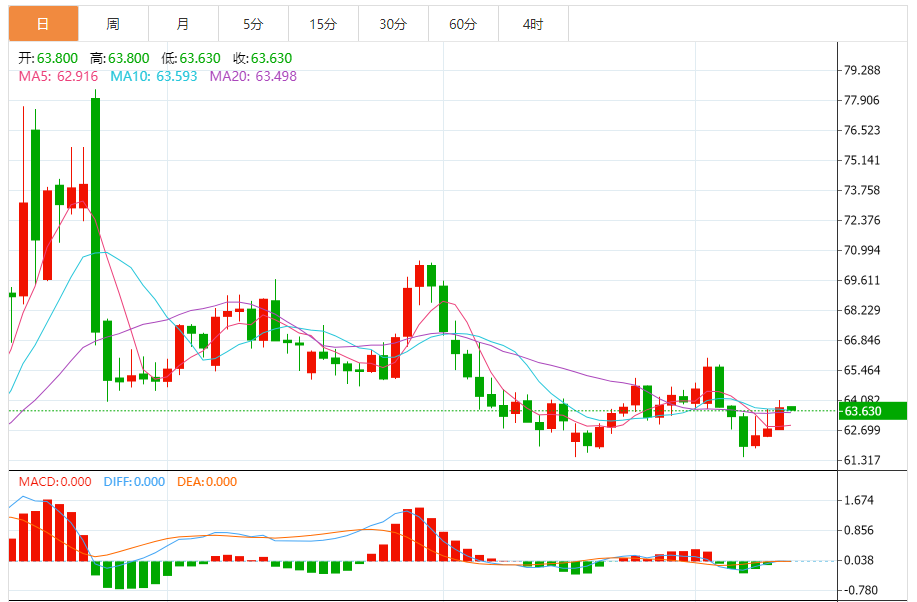Click the MA10: 63.593 indicator label
Screen dimensions: 917x602
click(154, 77)
